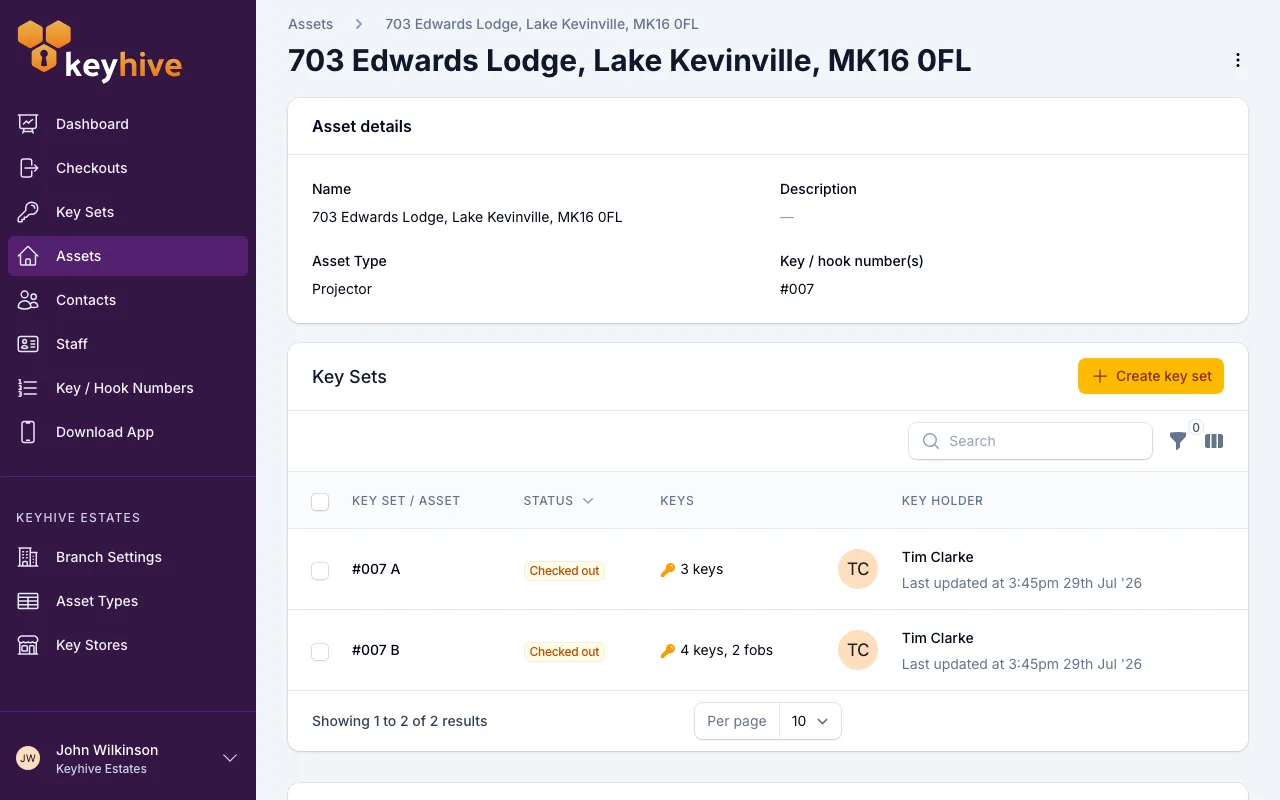This screenshot has height=800, width=1280.
Task: Click TC avatar in #007 B row
Action: [858, 650]
